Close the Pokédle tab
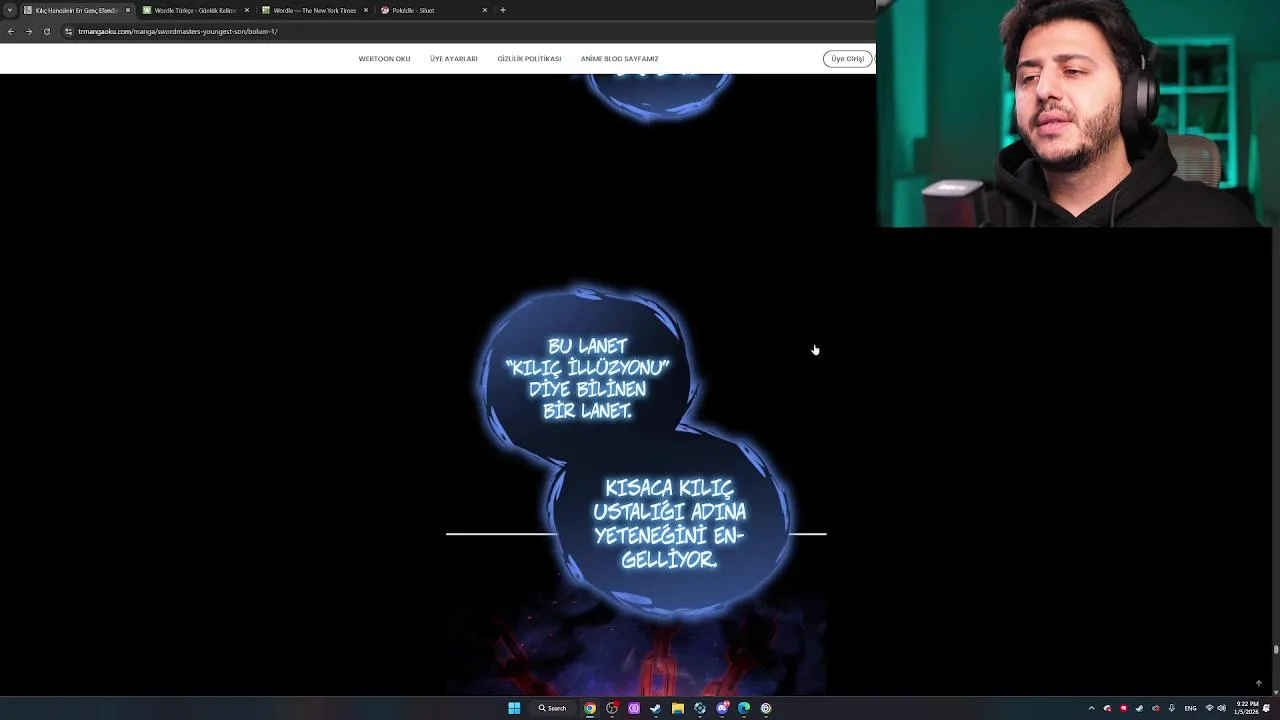Viewport: 1280px width, 720px height. (485, 10)
